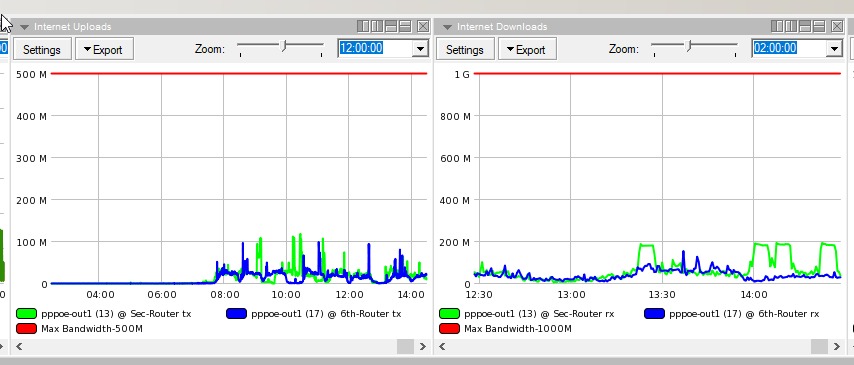Adjust Zoom slider in Internet Uploads
This screenshot has height=365, width=854.
(x=283, y=45)
